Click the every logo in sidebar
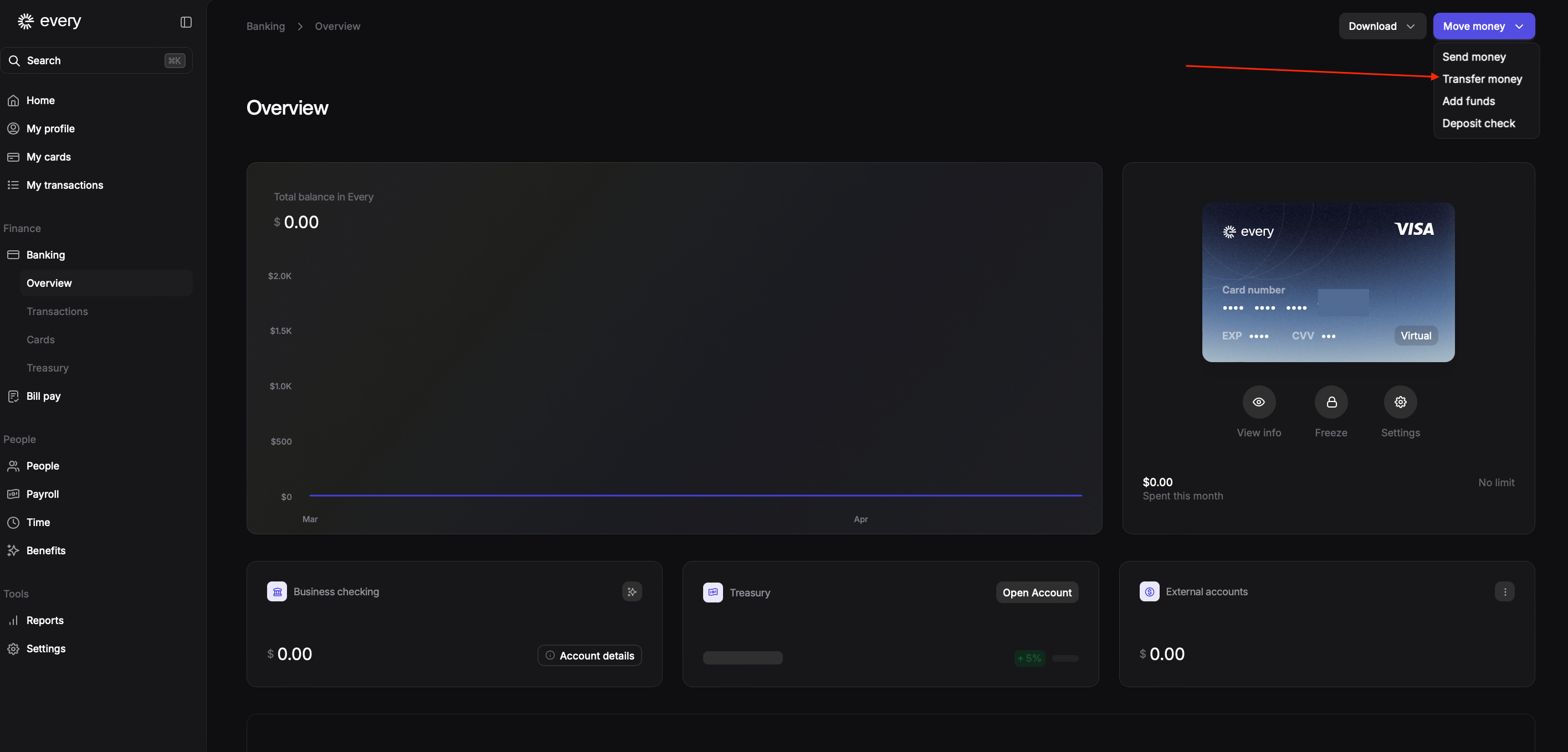1568x752 pixels. coord(49,21)
